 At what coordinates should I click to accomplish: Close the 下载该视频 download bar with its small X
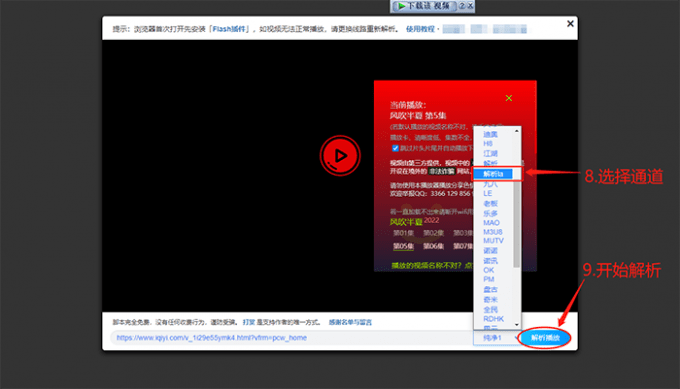coord(470,6)
